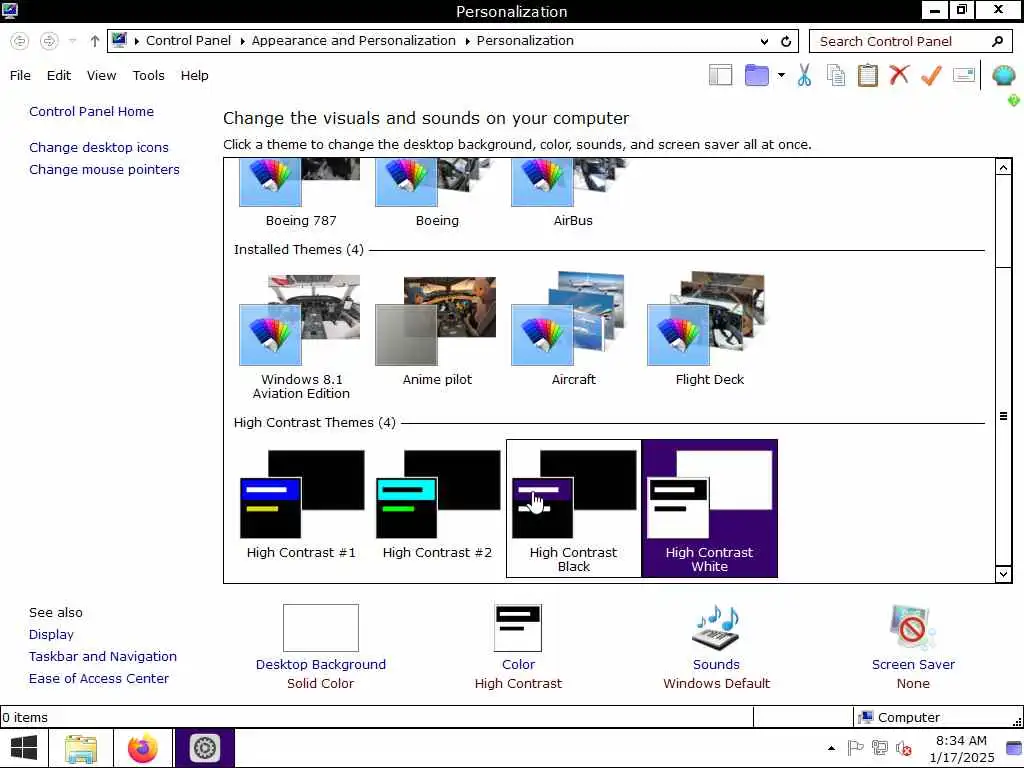This screenshot has height=768, width=1024.
Task: Click the Windows Start button
Action: 24,748
